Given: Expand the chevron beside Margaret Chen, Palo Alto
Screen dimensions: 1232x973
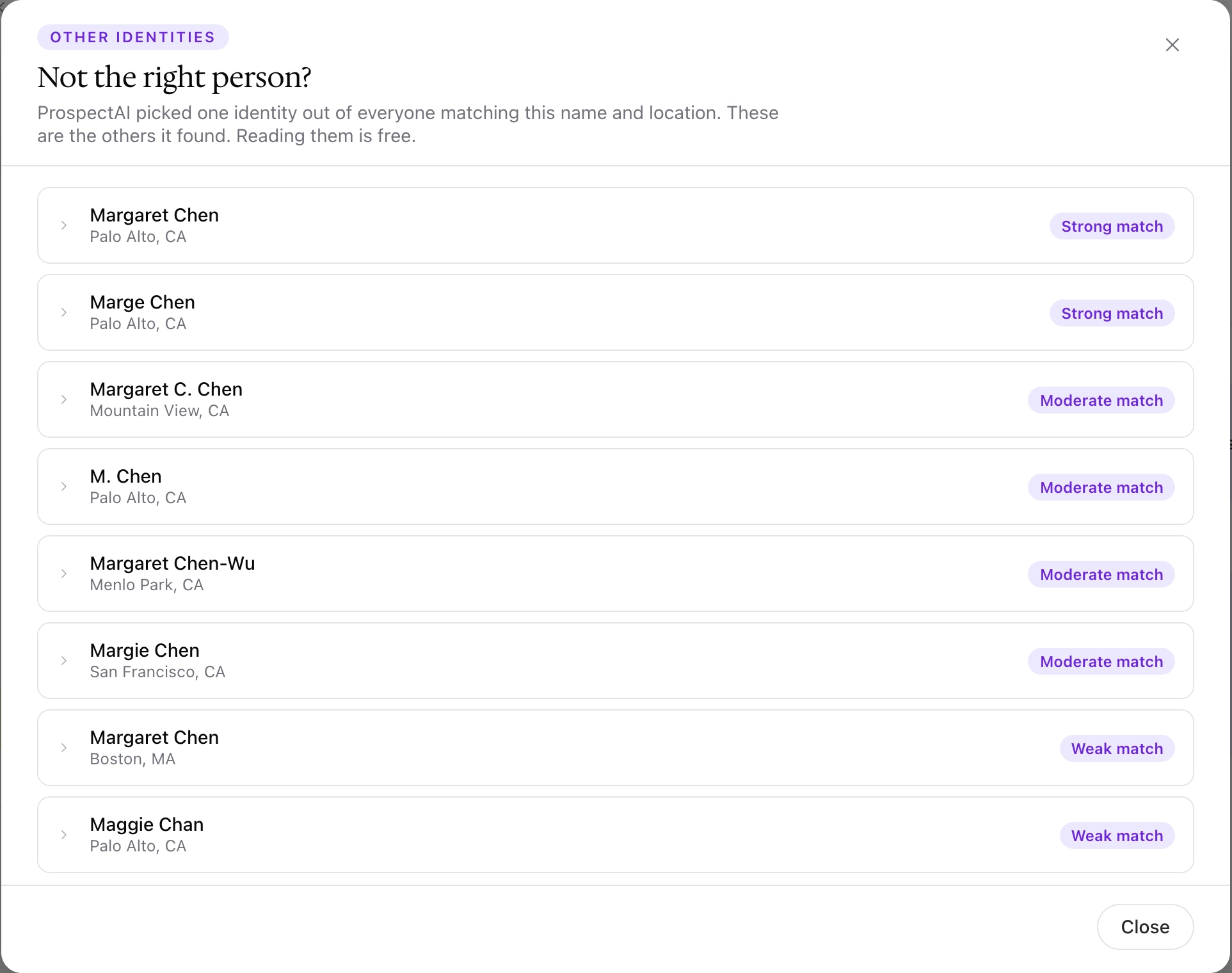Looking at the screenshot, I should click(x=64, y=225).
